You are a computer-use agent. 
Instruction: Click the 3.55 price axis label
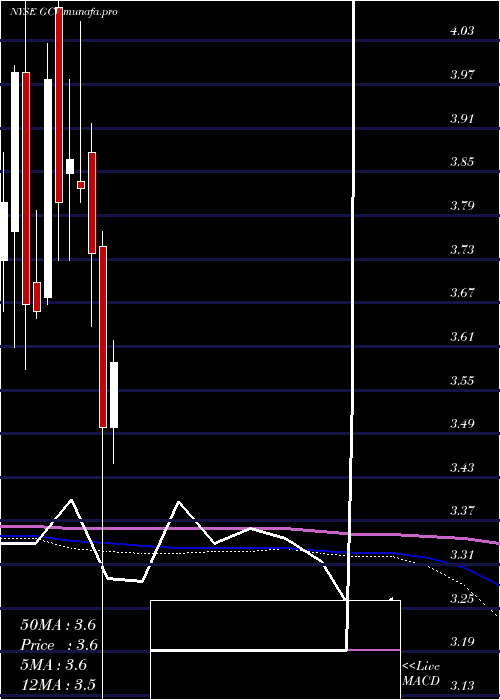[x=462, y=380]
